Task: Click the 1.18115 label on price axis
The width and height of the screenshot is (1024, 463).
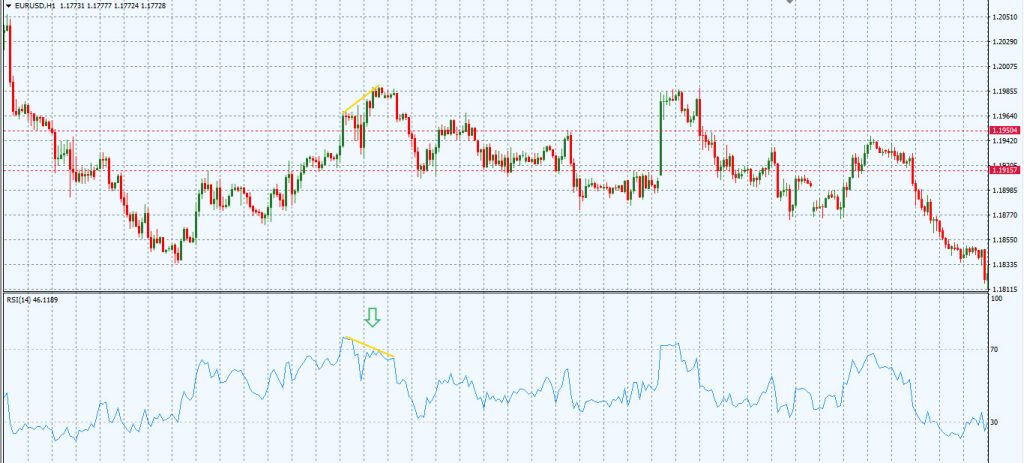Action: point(1004,289)
